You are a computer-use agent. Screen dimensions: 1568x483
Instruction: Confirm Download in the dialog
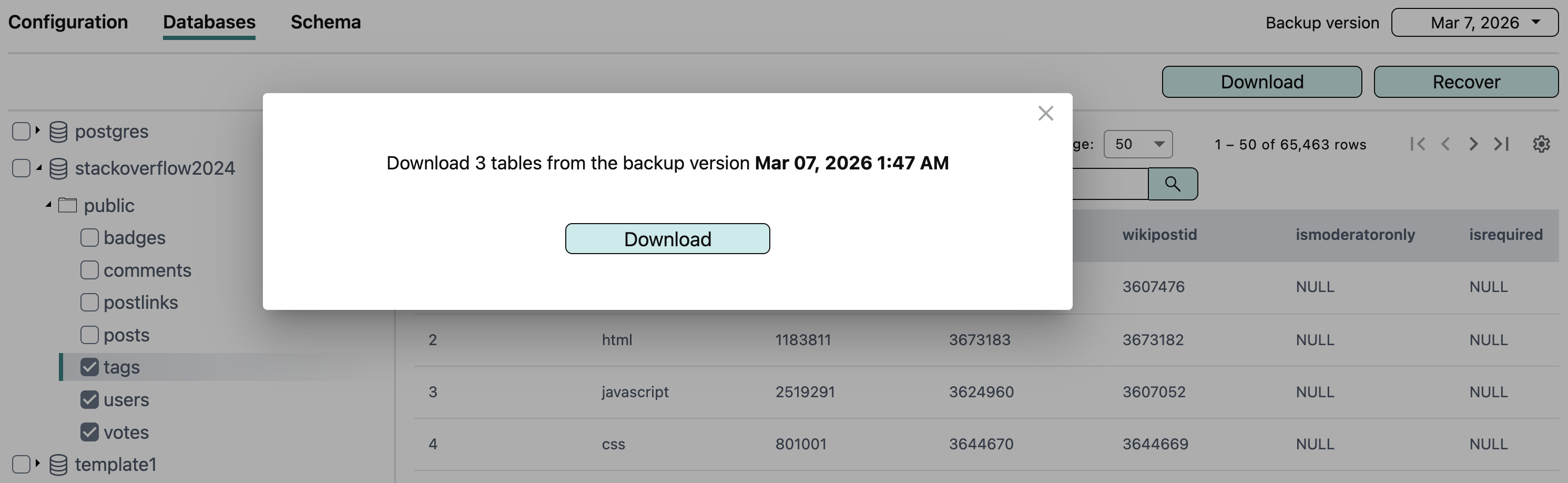point(667,239)
